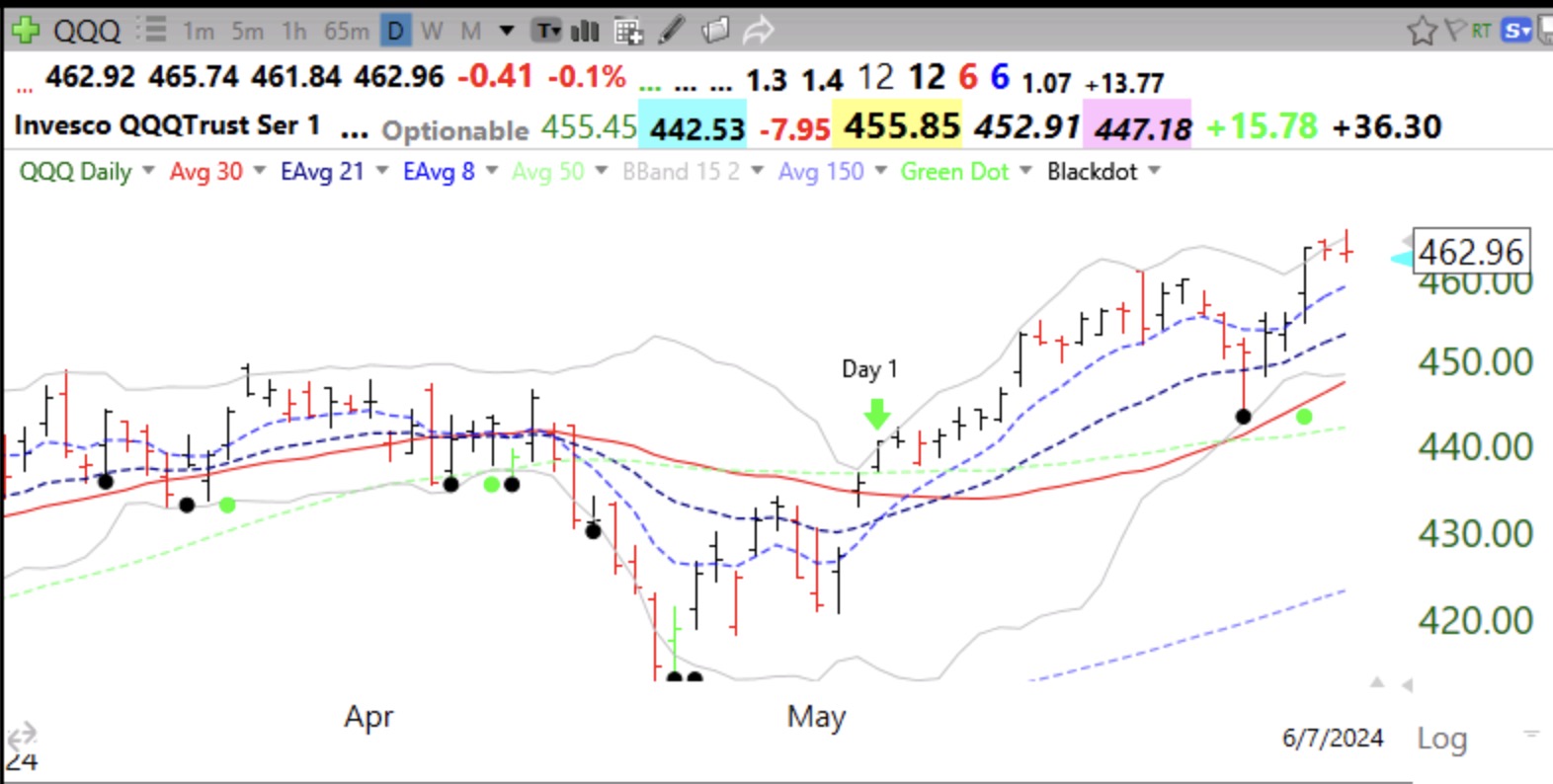The image size is (1553, 784).
Task: Click the left triangle near price scale bottom
Action: pos(1407,683)
